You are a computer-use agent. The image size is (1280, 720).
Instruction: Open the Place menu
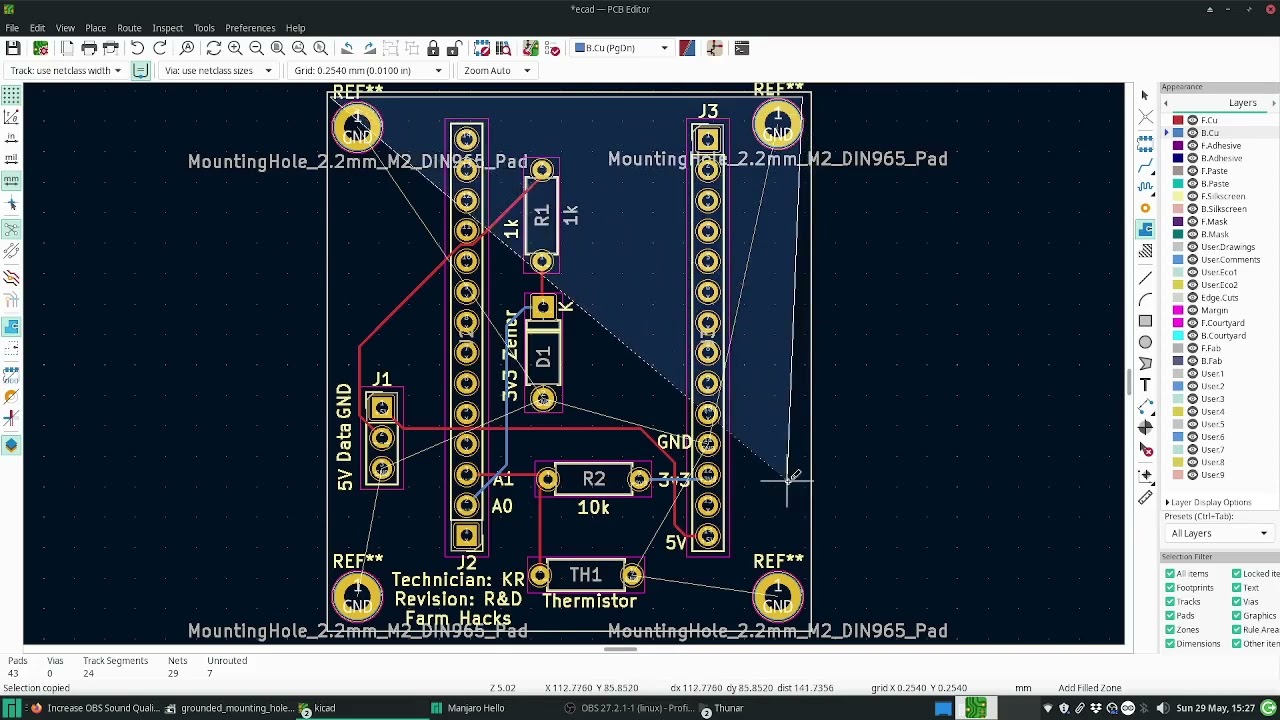[95, 28]
